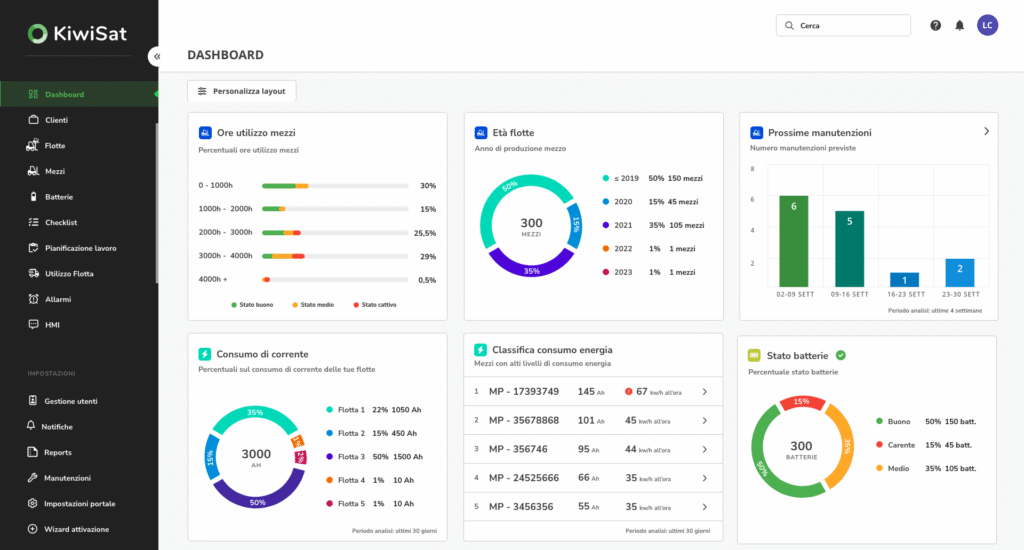Screen dimensions: 1024x550
Task: Open details chevron for MP - 3456356
Action: [x=705, y=507]
